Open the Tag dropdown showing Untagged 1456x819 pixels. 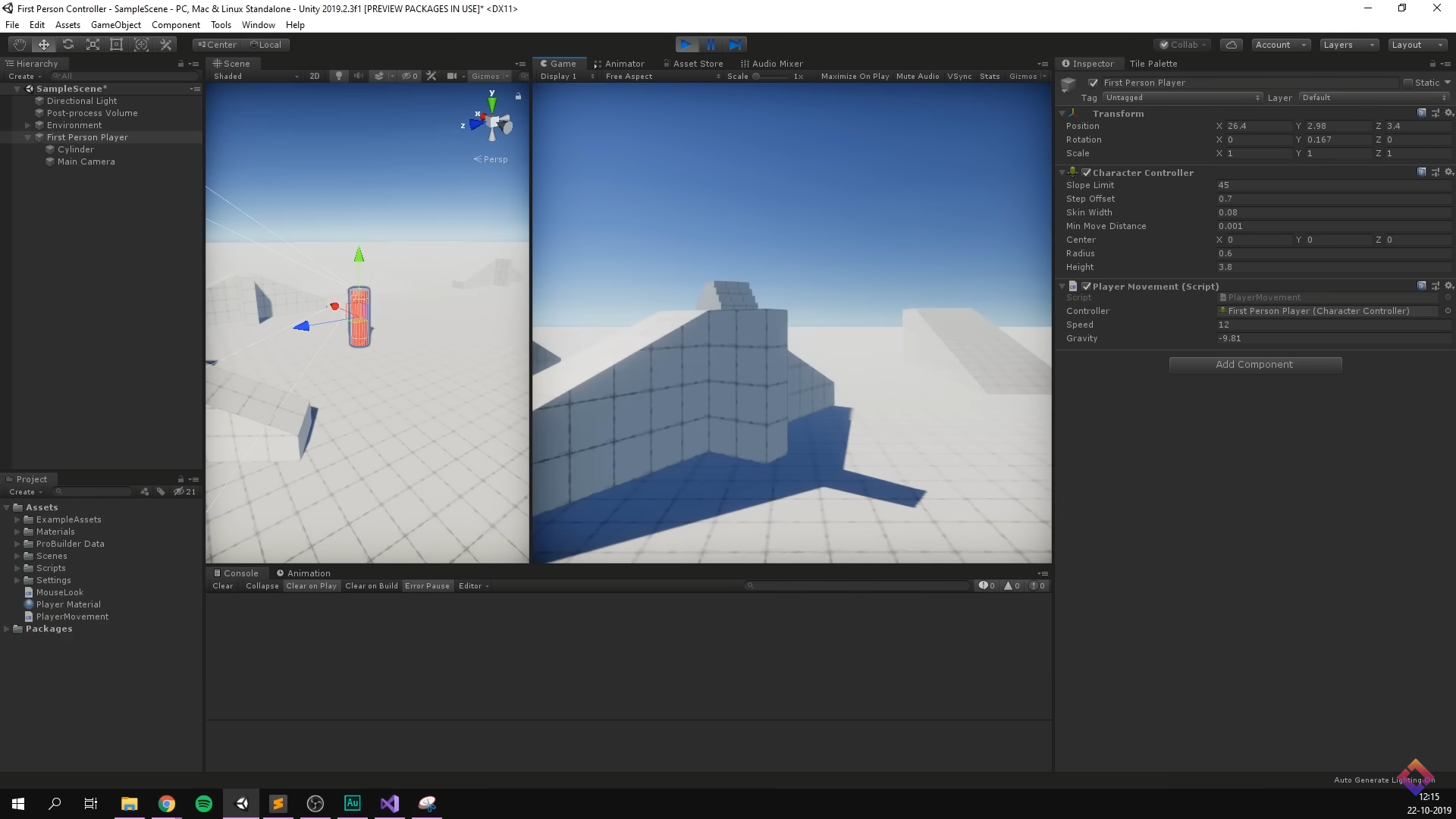[1181, 98]
